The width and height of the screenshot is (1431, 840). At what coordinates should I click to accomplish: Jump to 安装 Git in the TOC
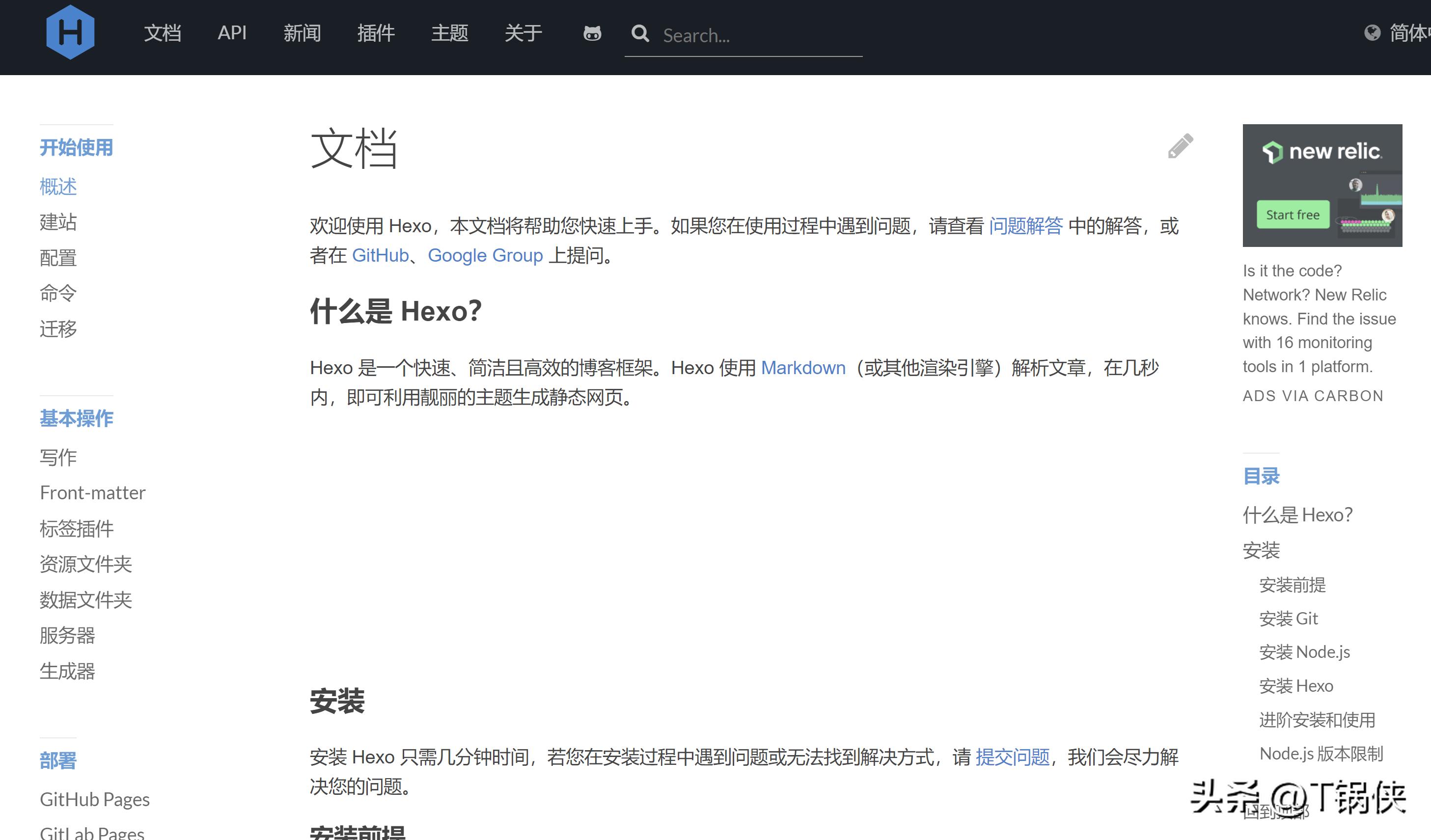point(1289,619)
